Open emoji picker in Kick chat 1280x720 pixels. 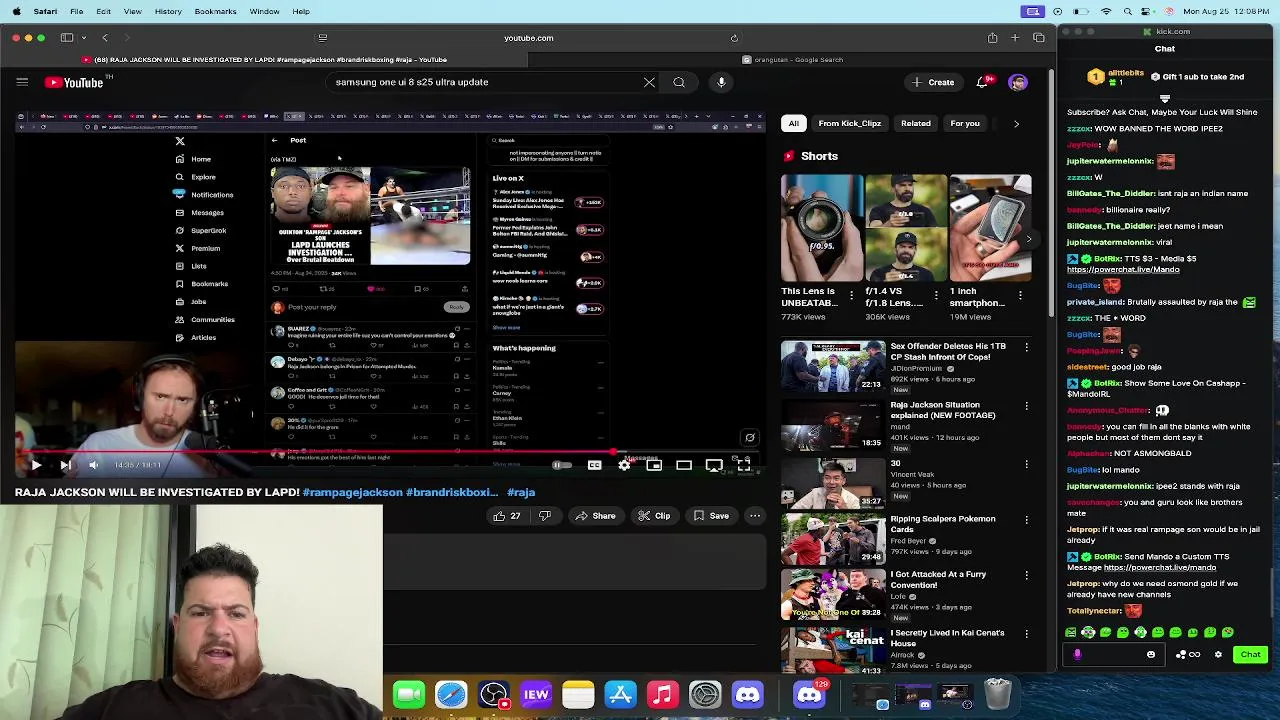point(1151,655)
